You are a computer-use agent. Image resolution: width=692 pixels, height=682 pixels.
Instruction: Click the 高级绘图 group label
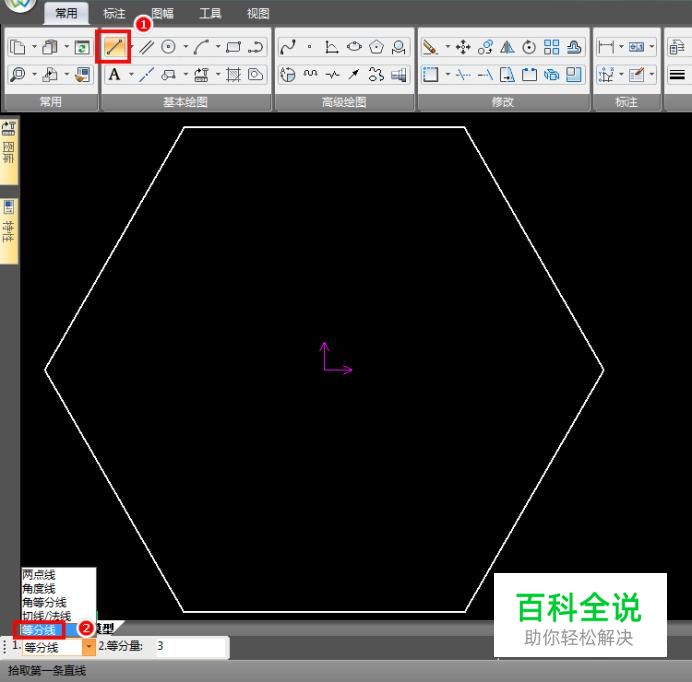click(344, 102)
